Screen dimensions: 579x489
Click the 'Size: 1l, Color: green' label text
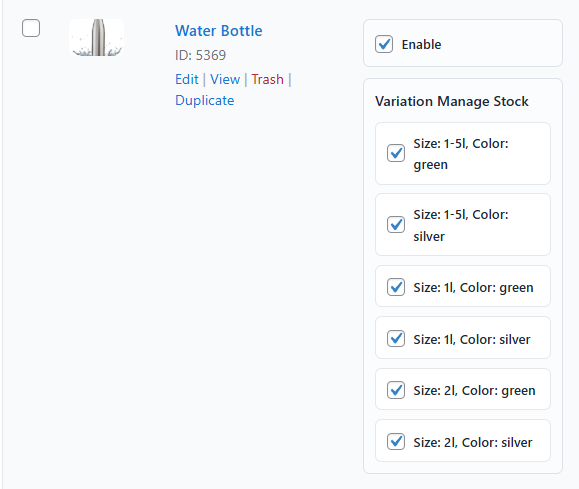(x=473, y=287)
